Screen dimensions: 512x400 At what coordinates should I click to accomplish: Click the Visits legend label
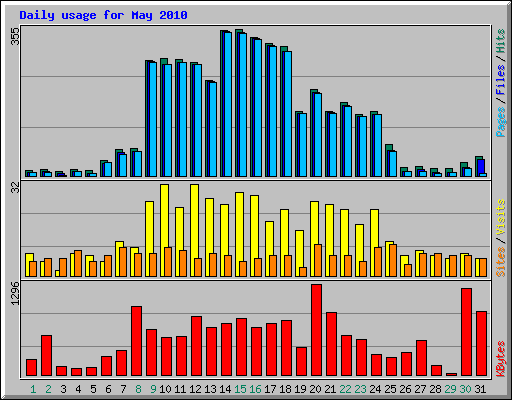click(500, 218)
